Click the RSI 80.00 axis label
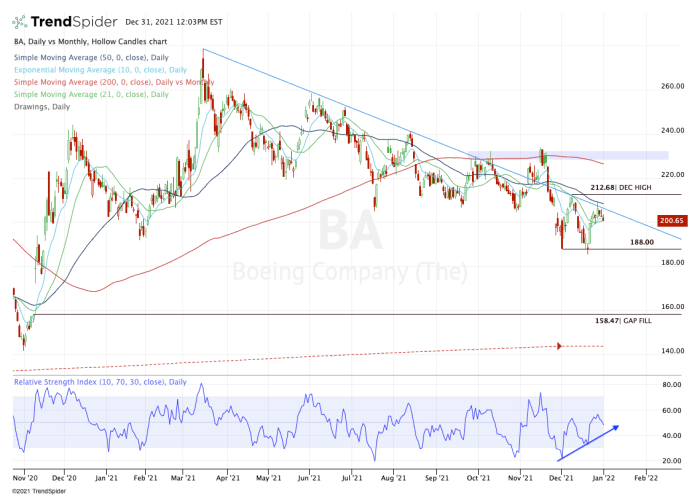Image resolution: width=700 pixels, height=497 pixels. [671, 385]
